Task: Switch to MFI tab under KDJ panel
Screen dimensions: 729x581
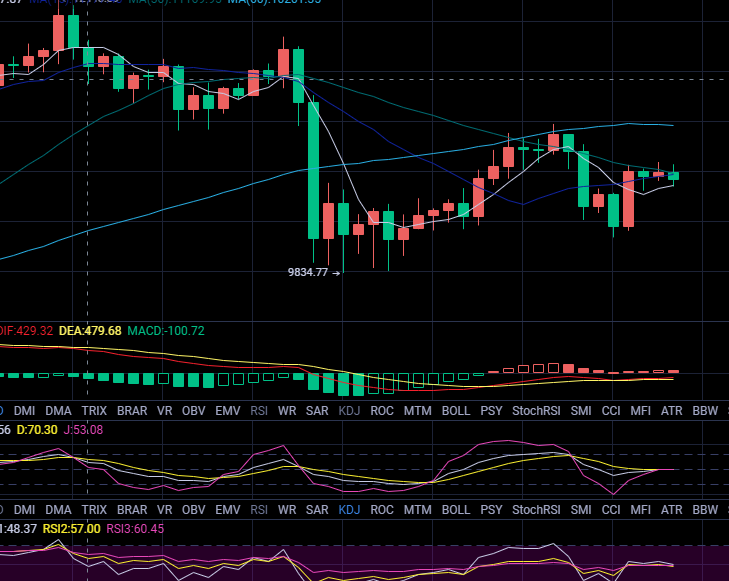Action: 641,509
